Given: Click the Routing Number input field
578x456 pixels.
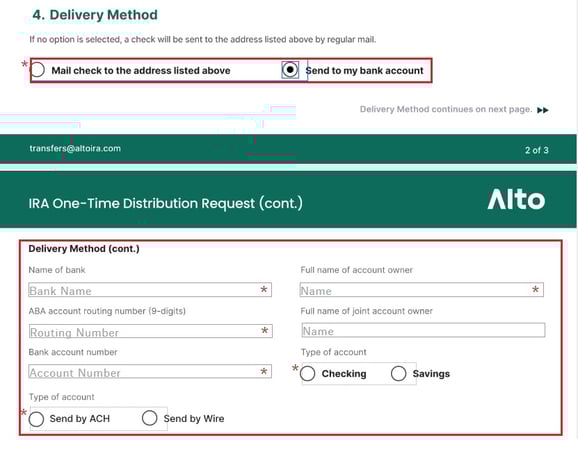Looking at the screenshot, I should coord(150,331).
